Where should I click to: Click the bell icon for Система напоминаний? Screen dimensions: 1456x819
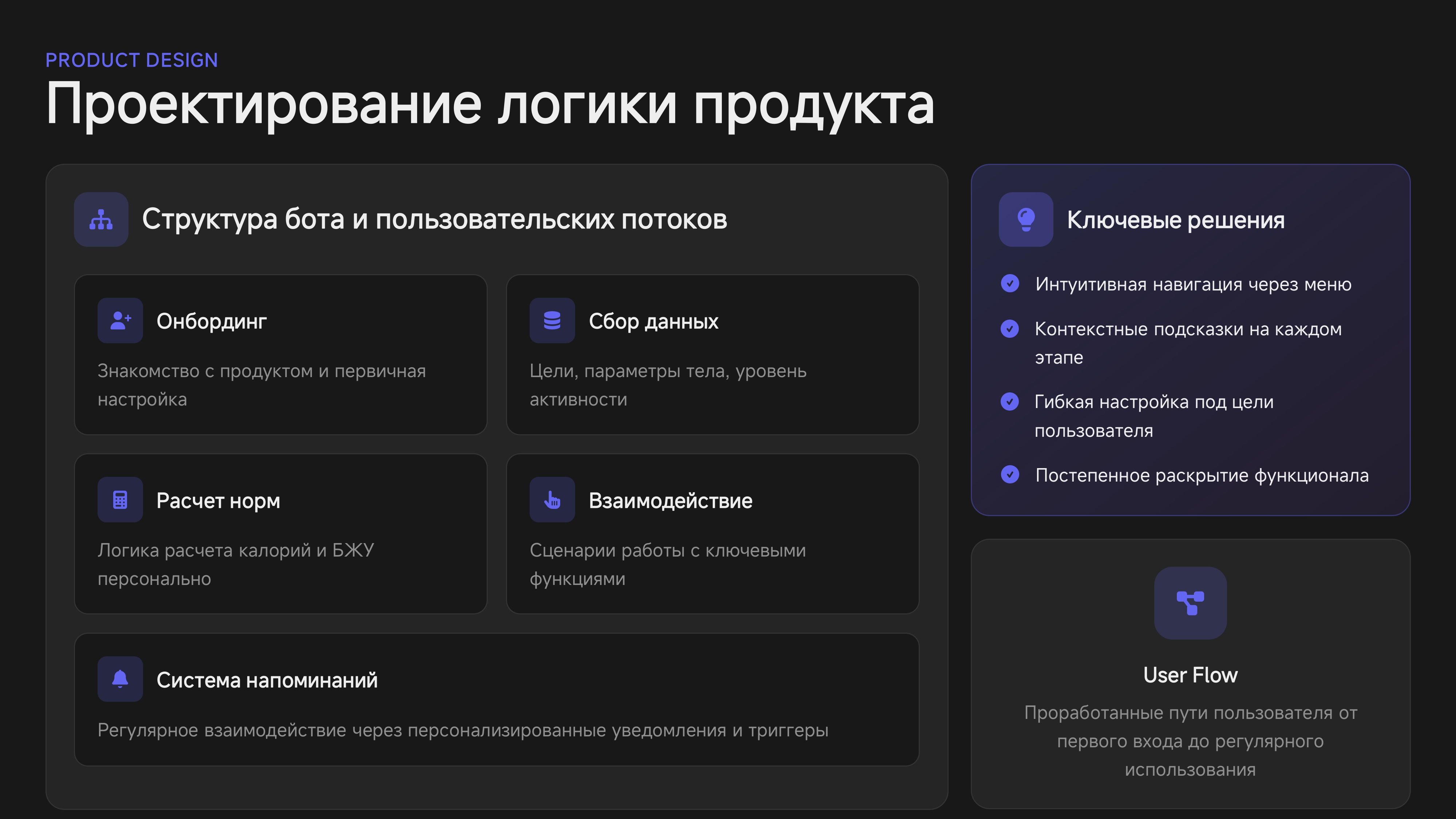[120, 679]
